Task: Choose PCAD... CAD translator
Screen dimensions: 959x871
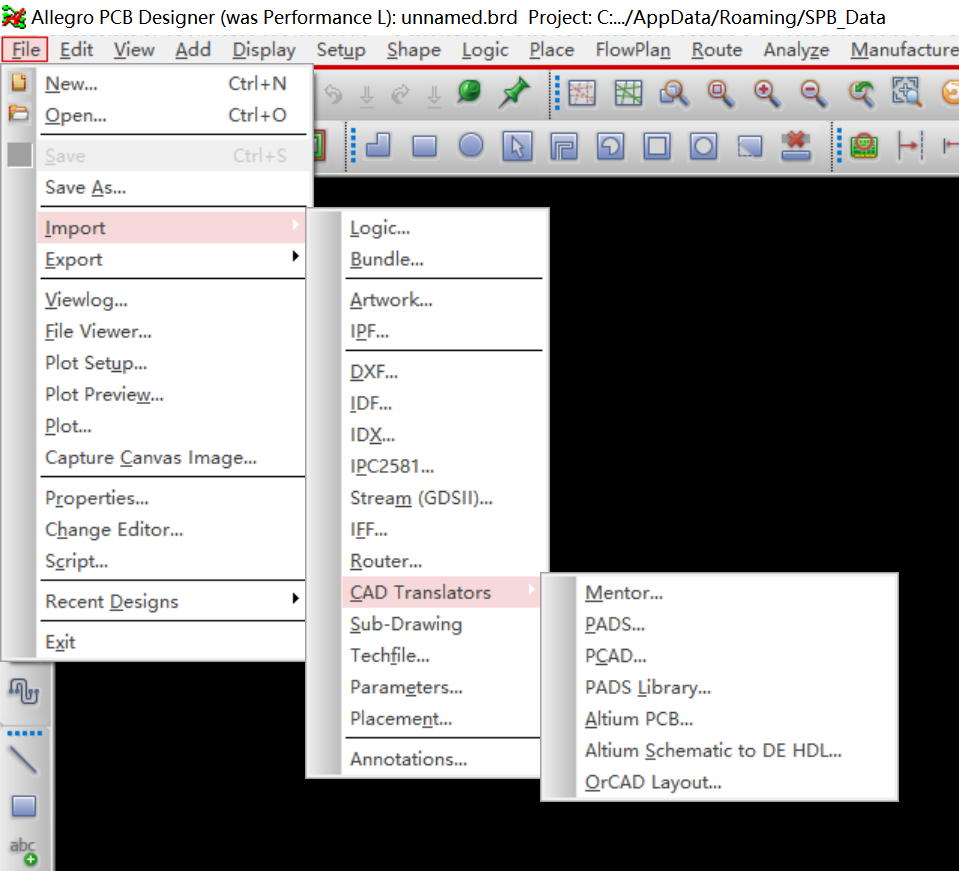Action: (736, 656)
